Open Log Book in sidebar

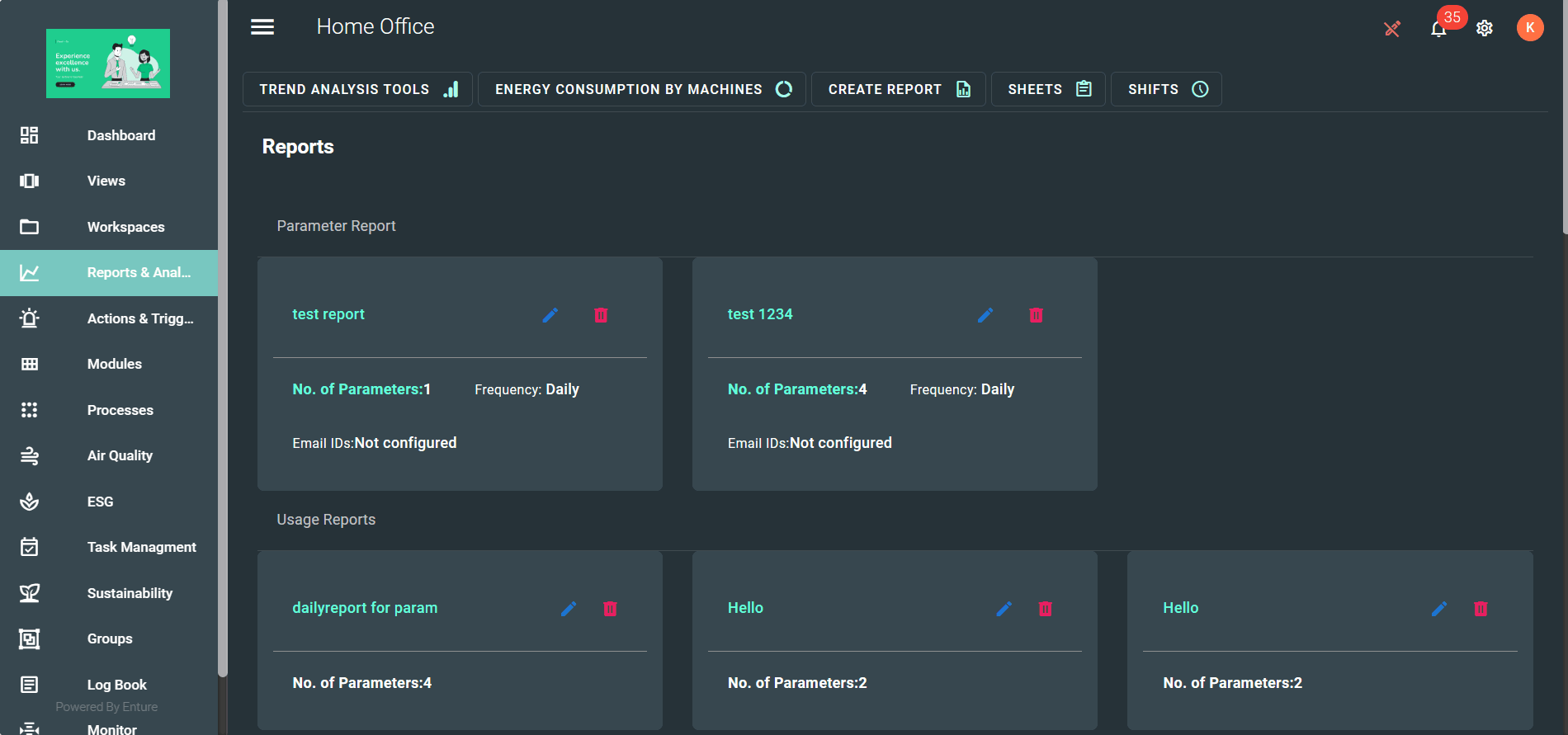109,685
